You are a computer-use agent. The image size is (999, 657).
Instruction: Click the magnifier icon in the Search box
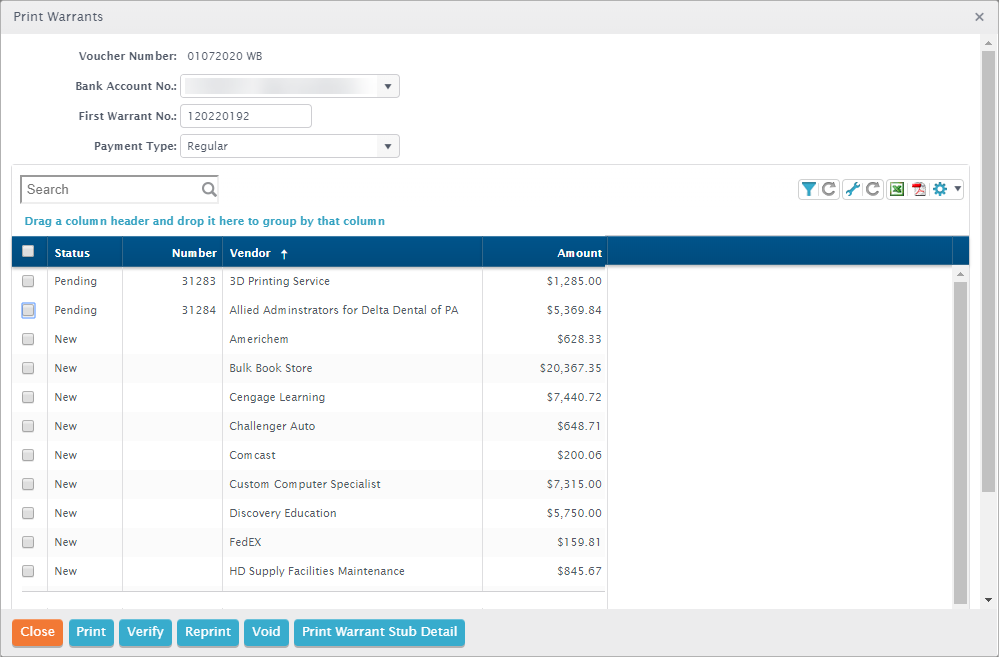coord(208,189)
